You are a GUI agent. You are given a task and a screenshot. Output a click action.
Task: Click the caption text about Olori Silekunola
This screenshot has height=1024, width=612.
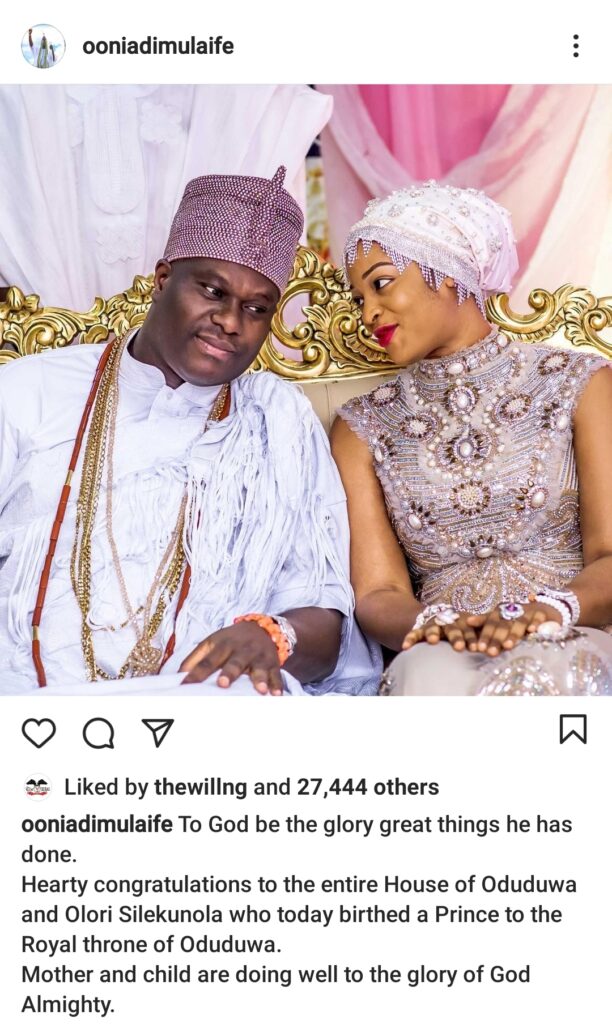click(298, 914)
